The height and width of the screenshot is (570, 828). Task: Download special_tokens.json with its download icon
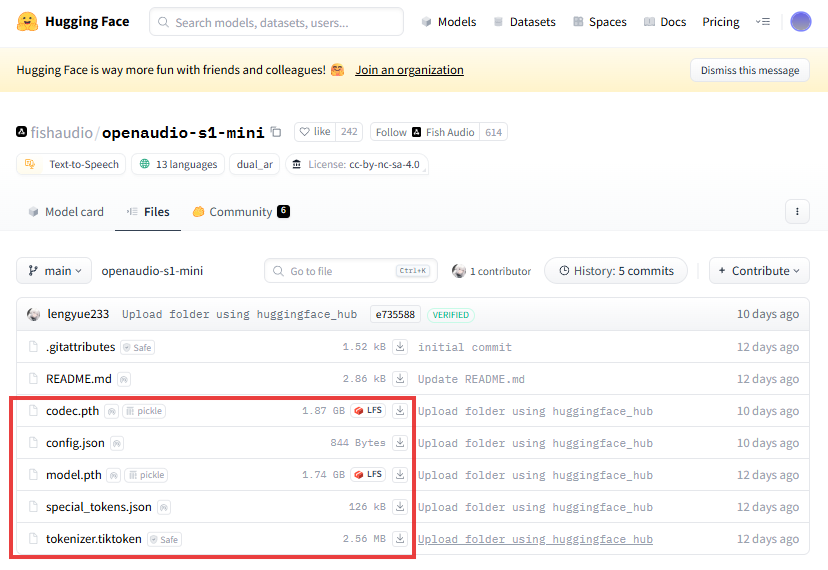pyautogui.click(x=400, y=507)
